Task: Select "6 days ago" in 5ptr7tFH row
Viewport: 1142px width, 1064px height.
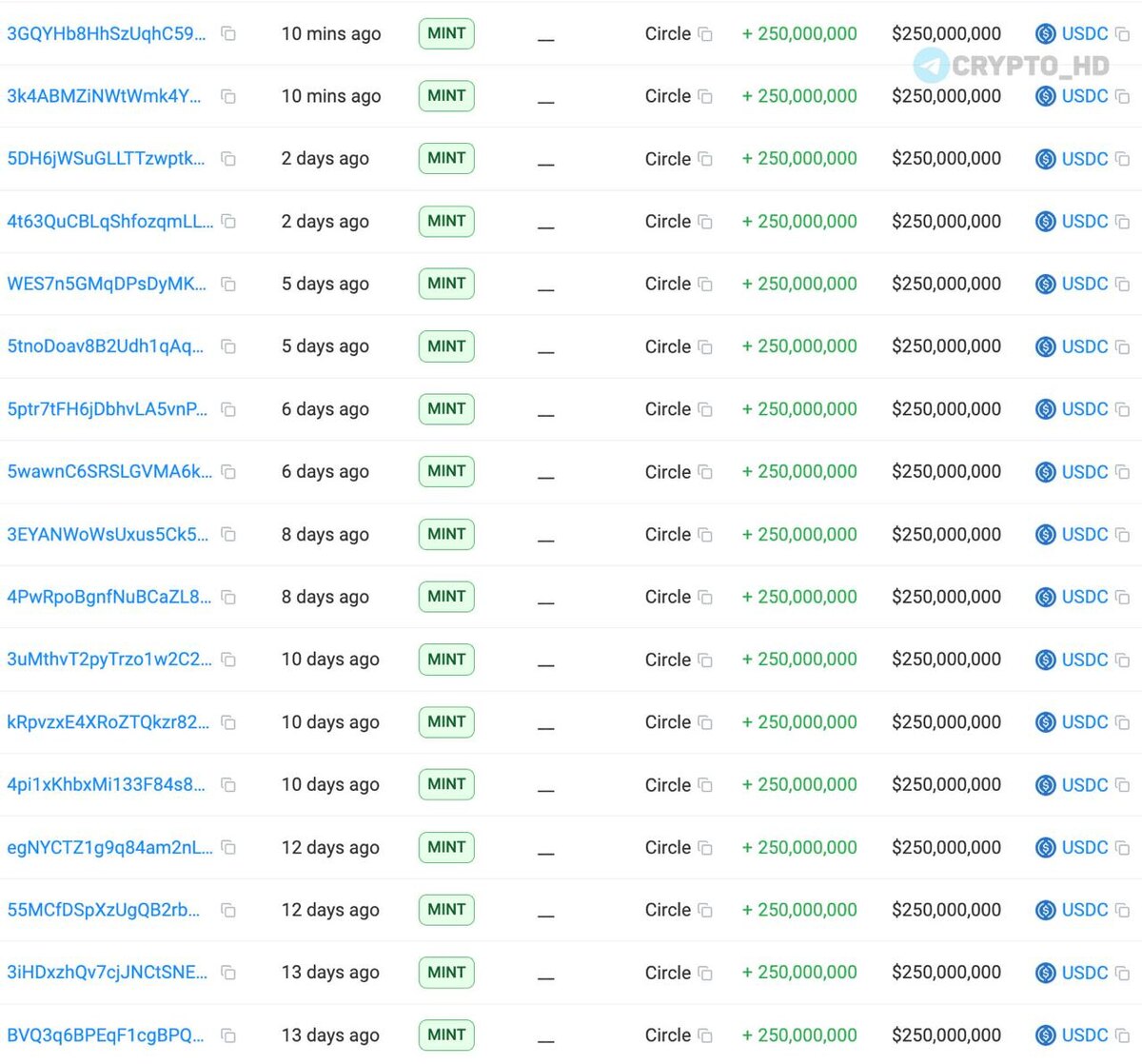Action: (x=325, y=409)
